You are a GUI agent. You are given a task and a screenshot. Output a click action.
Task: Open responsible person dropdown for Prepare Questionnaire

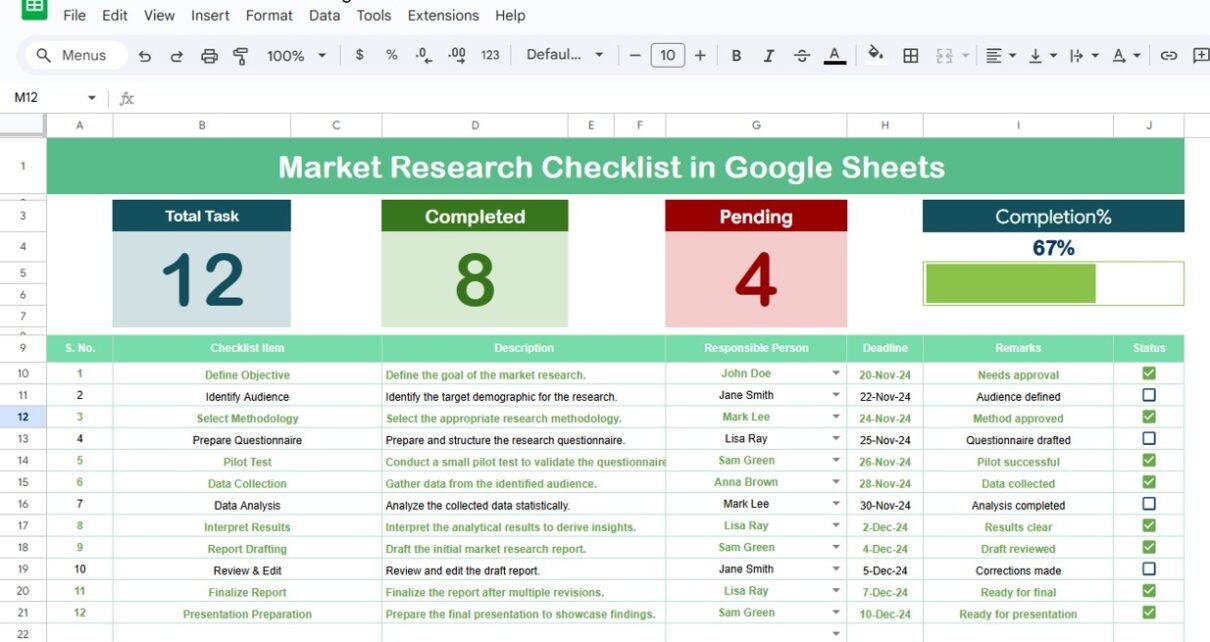pos(836,438)
